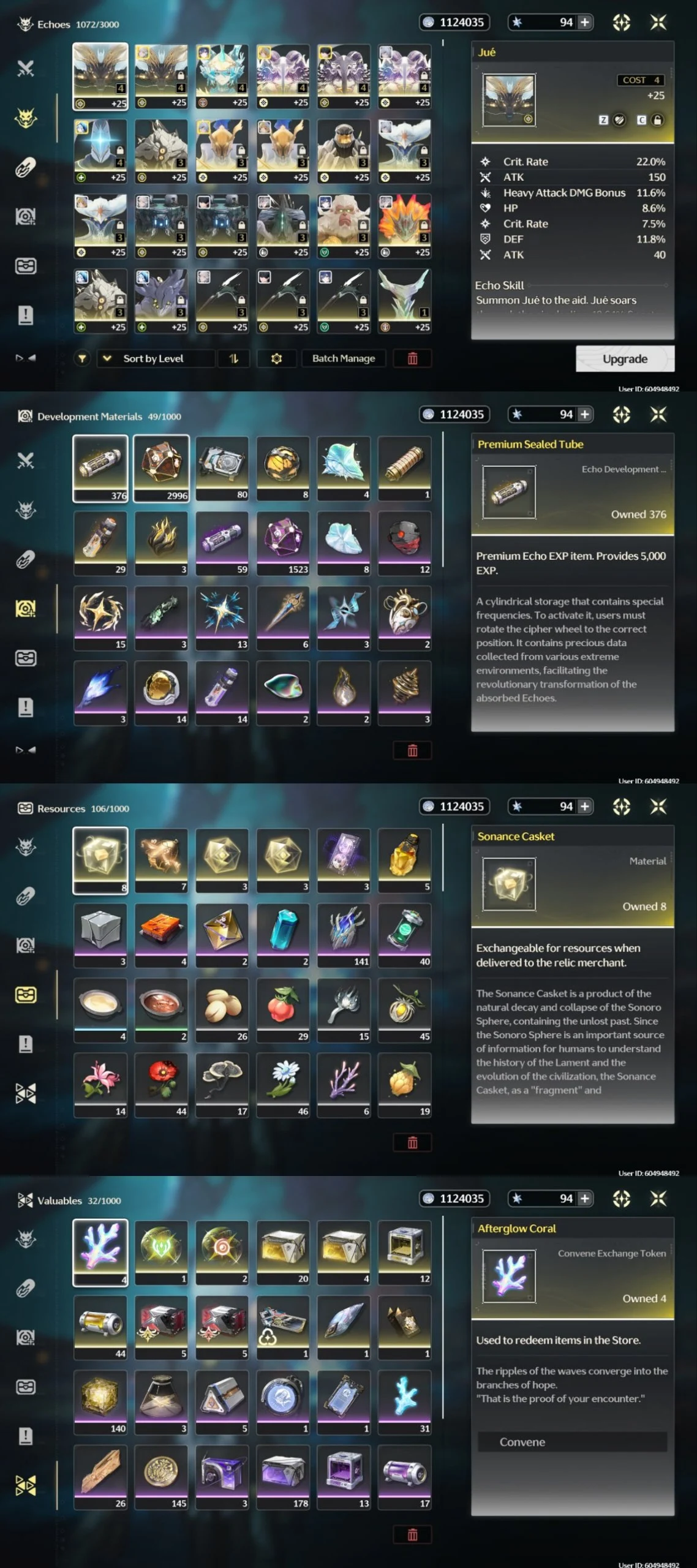697x1568 pixels.
Task: Click the red trash icon beside Batch Manage
Action: tap(412, 358)
